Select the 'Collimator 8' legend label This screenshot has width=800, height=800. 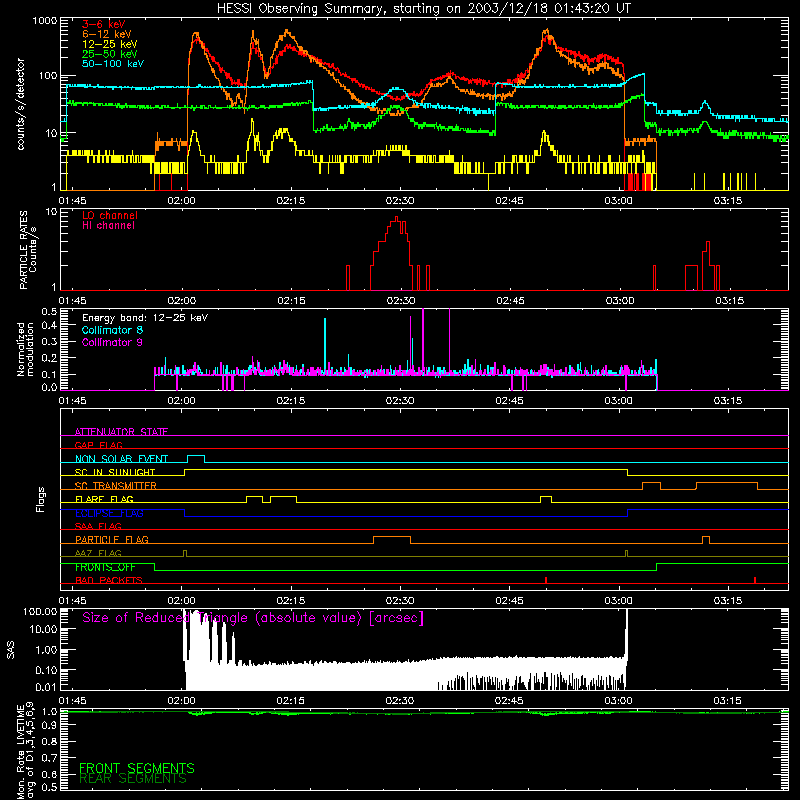coord(112,330)
